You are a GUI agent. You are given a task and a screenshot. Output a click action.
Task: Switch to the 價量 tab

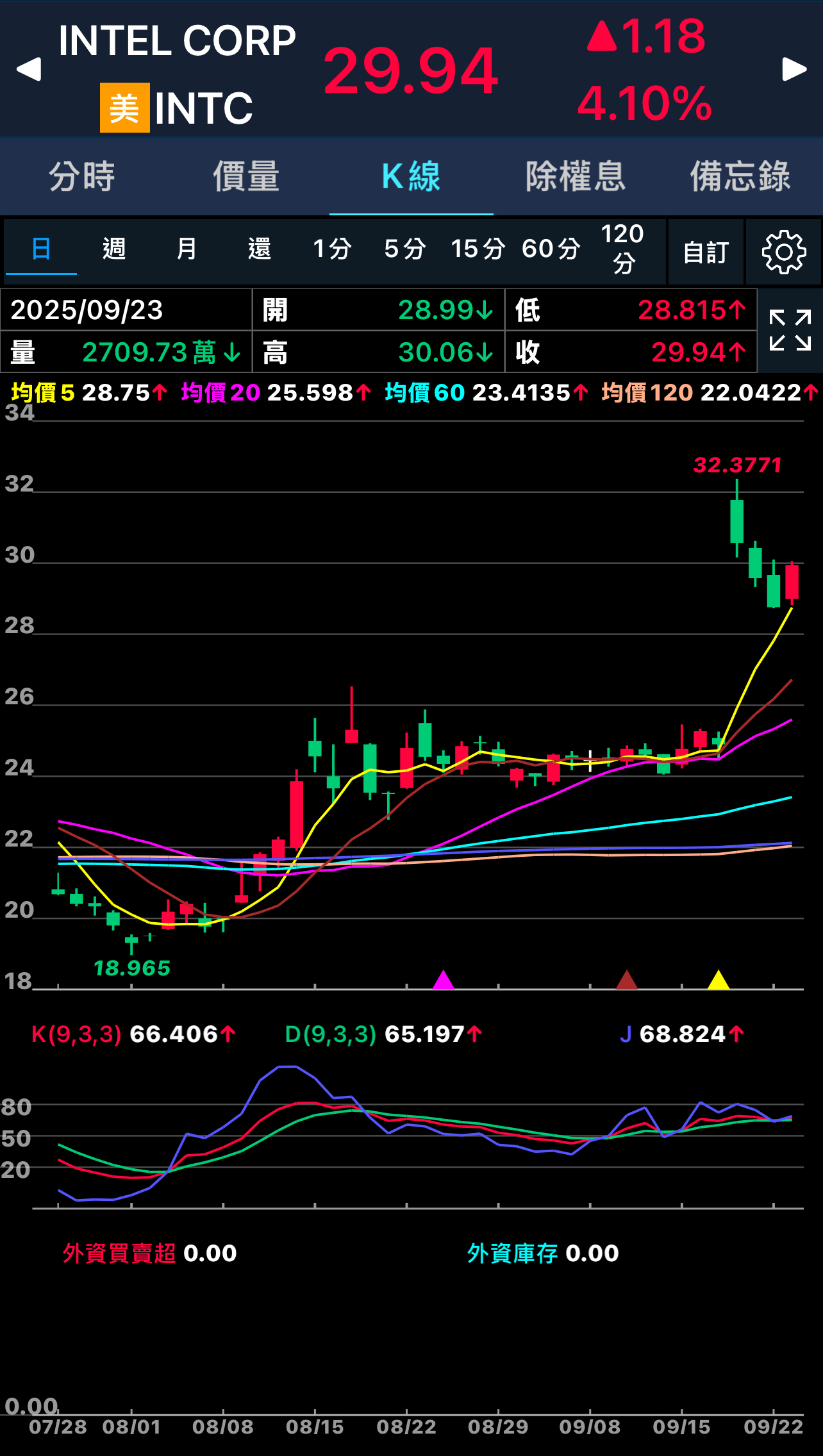(x=246, y=176)
